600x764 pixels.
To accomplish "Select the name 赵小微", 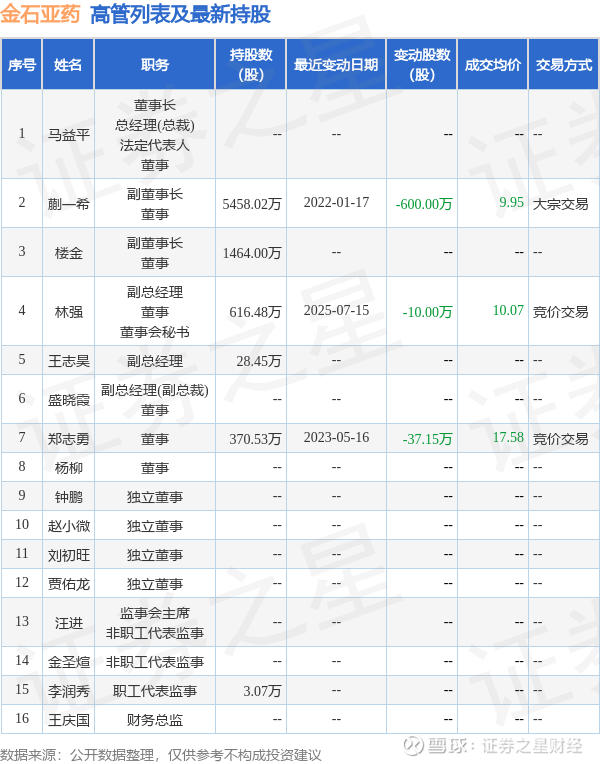I will point(68,526).
